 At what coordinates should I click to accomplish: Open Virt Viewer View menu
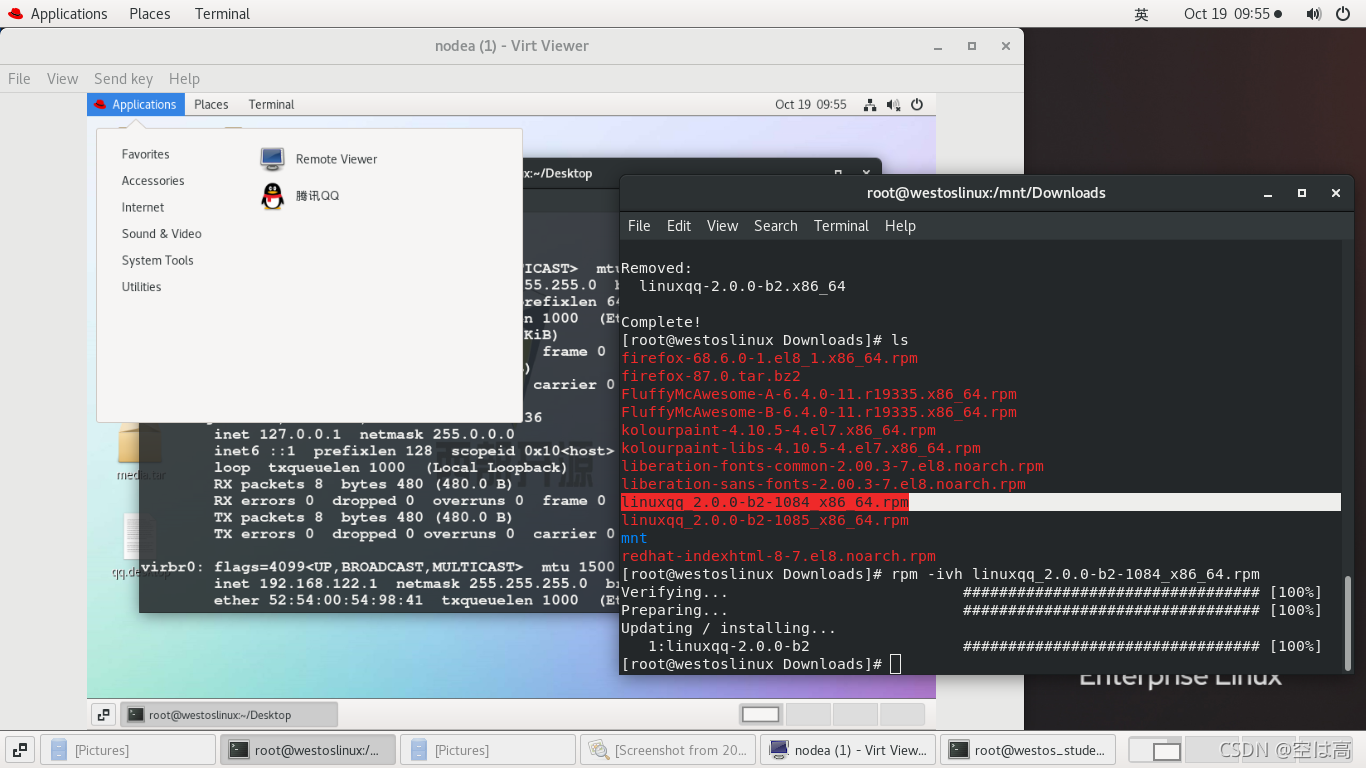(x=62, y=78)
